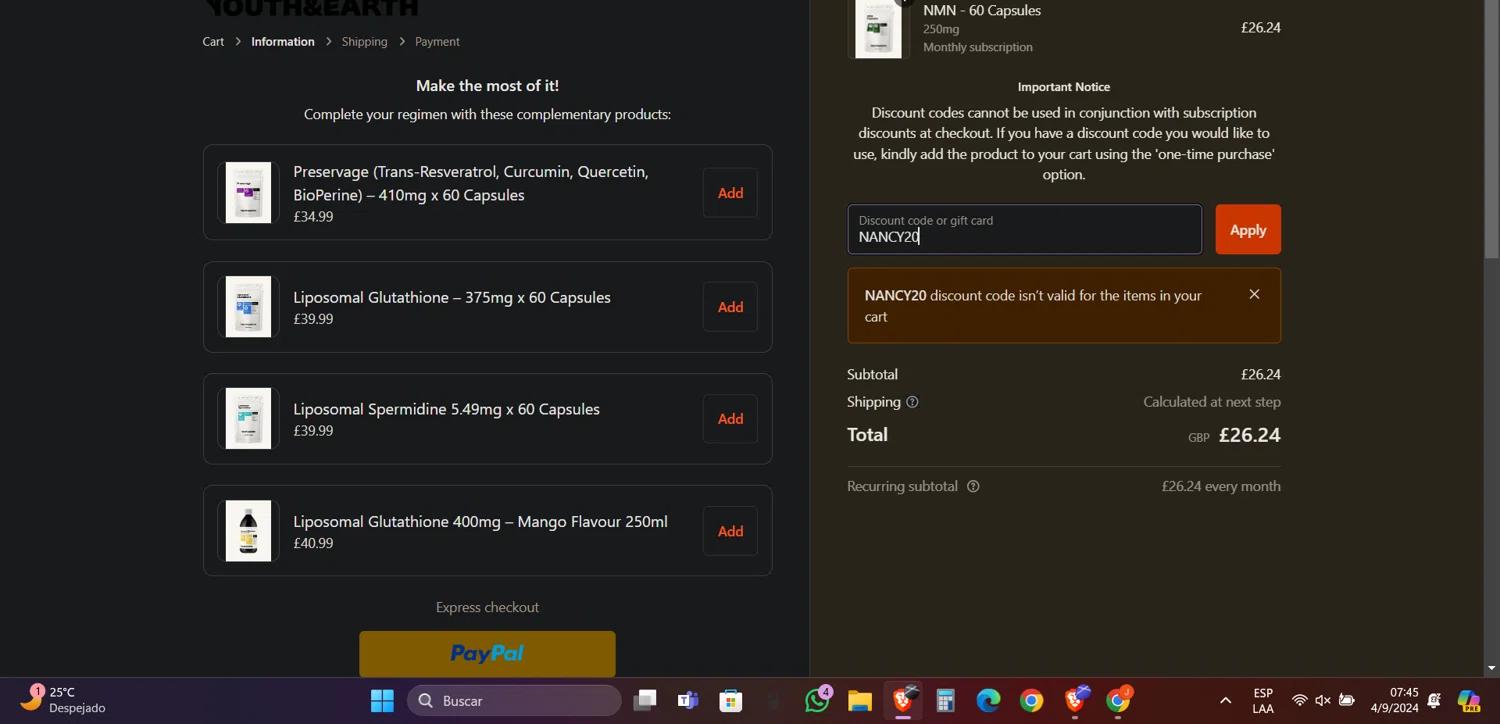
Task: Click the Recurring subtotal info icon
Action: point(973,487)
